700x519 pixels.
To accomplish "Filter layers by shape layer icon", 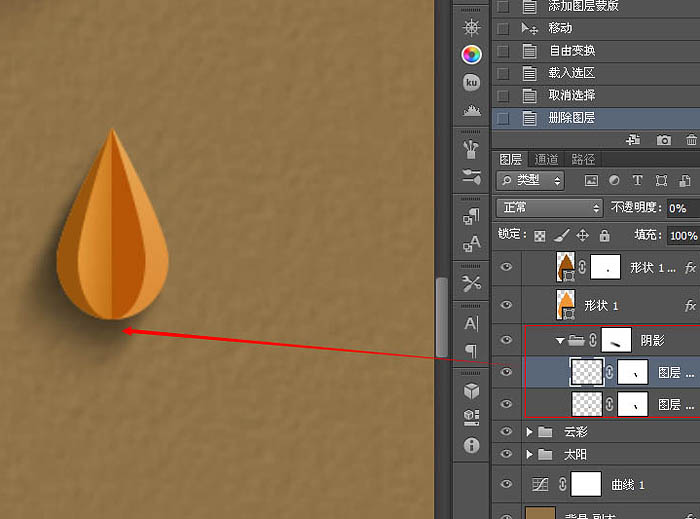I will point(661,180).
